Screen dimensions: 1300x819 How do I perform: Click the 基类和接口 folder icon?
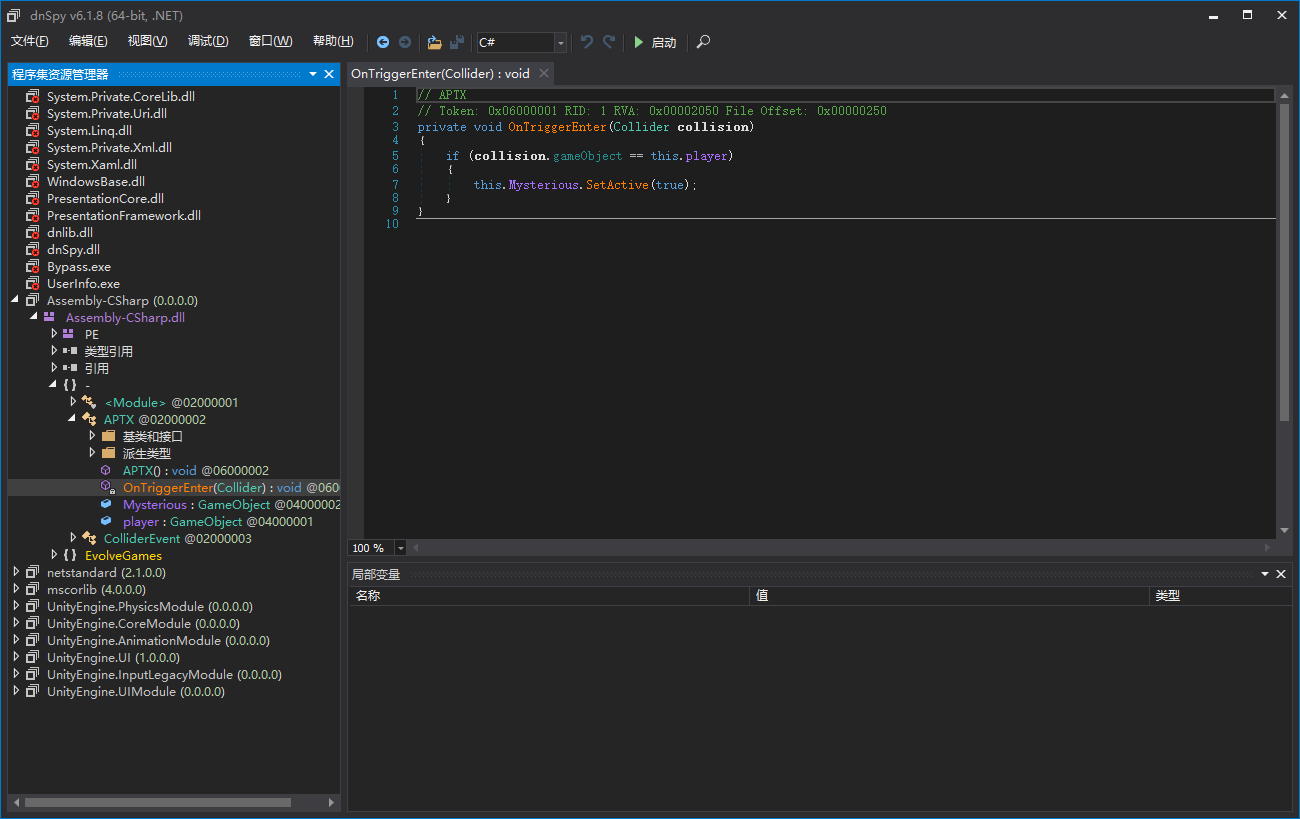[108, 436]
